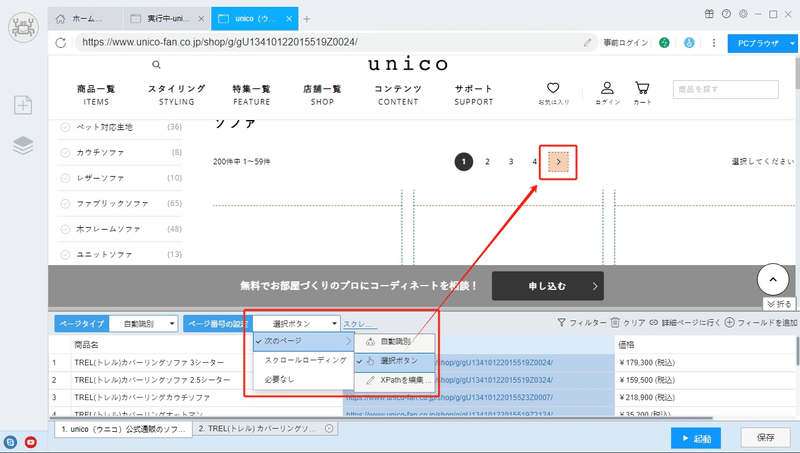Open the sort 選択してください dropdown
The width and height of the screenshot is (800, 453).
763,162
